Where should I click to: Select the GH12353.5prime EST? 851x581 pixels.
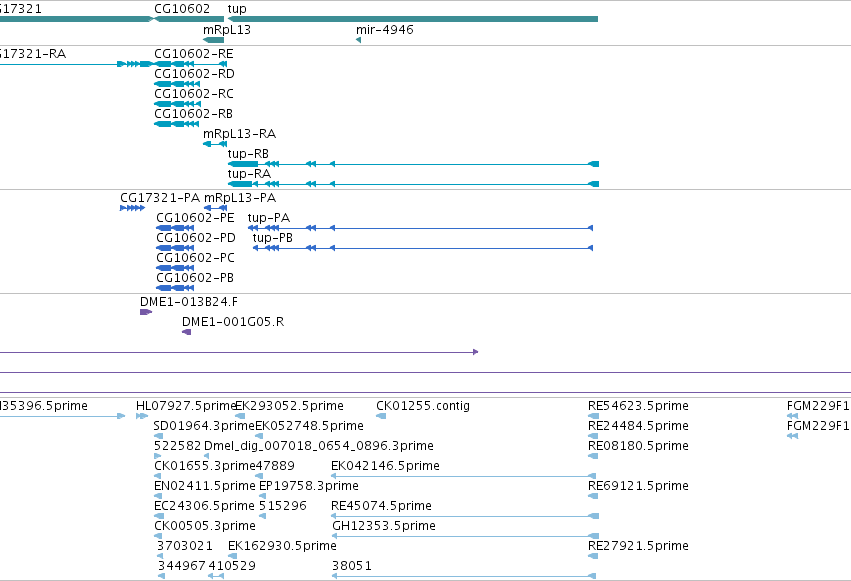coord(465,537)
